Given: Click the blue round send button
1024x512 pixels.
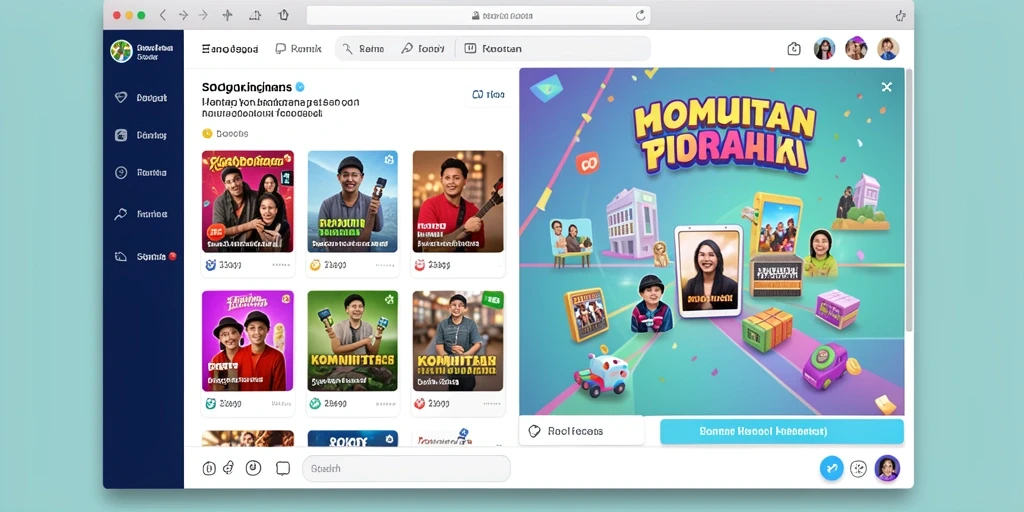Looking at the screenshot, I should [x=831, y=468].
